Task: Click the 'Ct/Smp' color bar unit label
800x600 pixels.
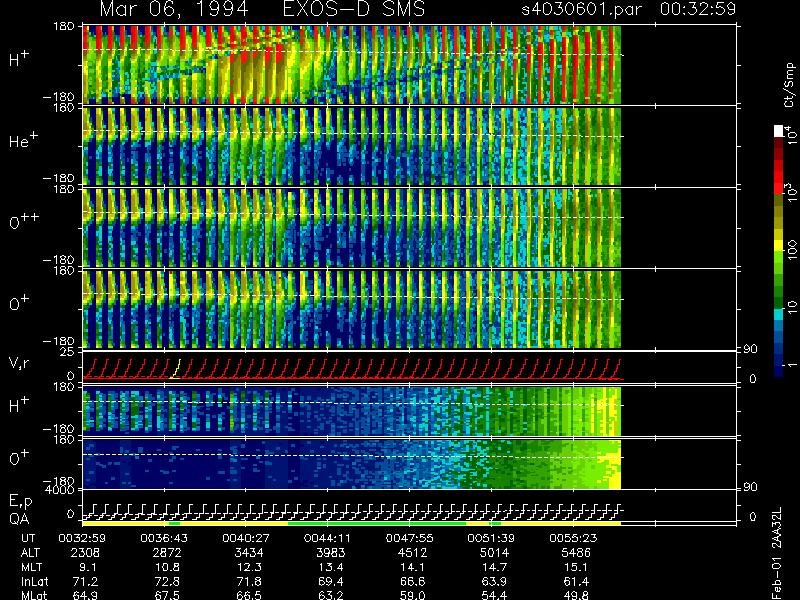Action: click(790, 85)
